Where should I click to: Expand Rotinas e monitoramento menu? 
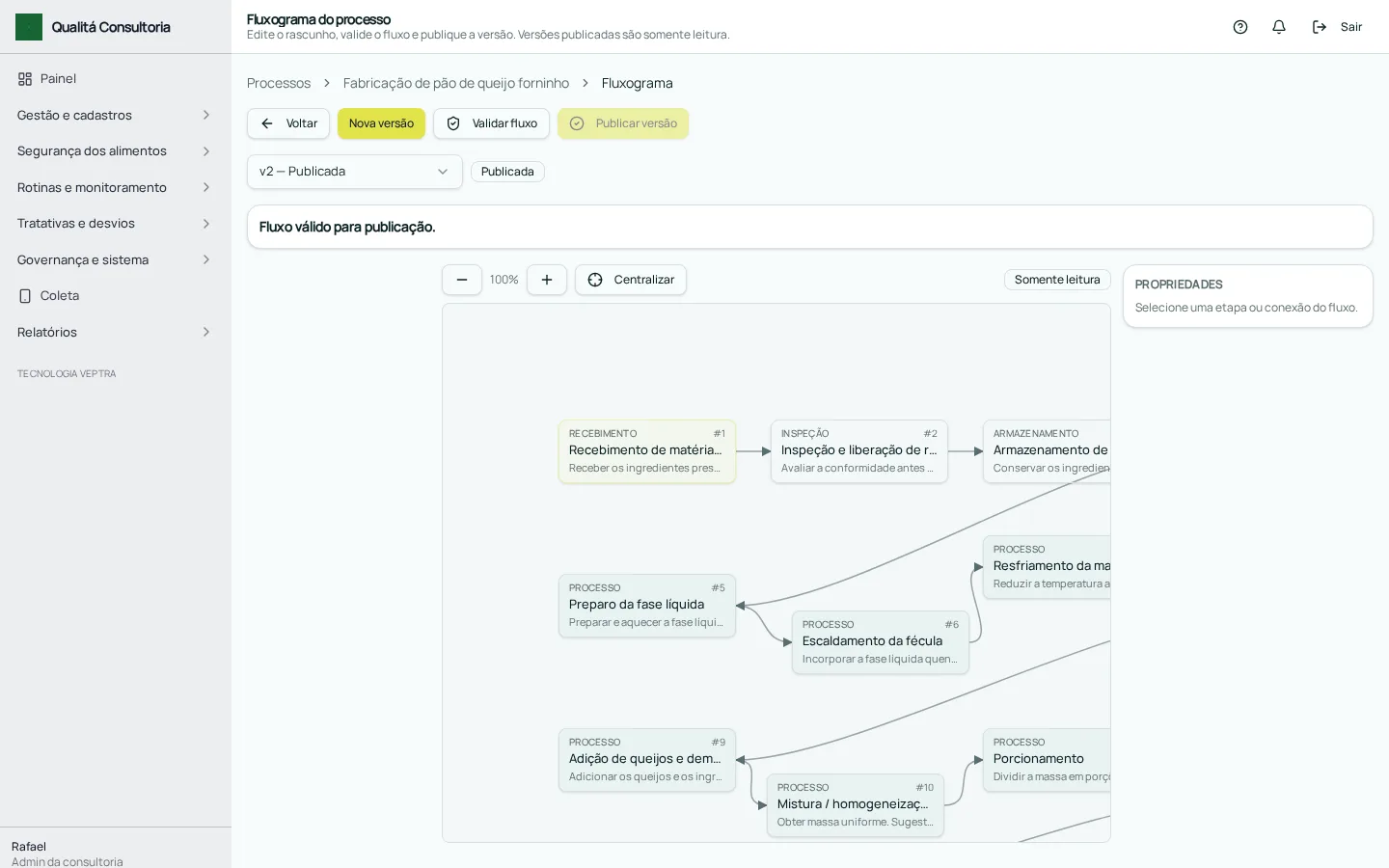116,187
